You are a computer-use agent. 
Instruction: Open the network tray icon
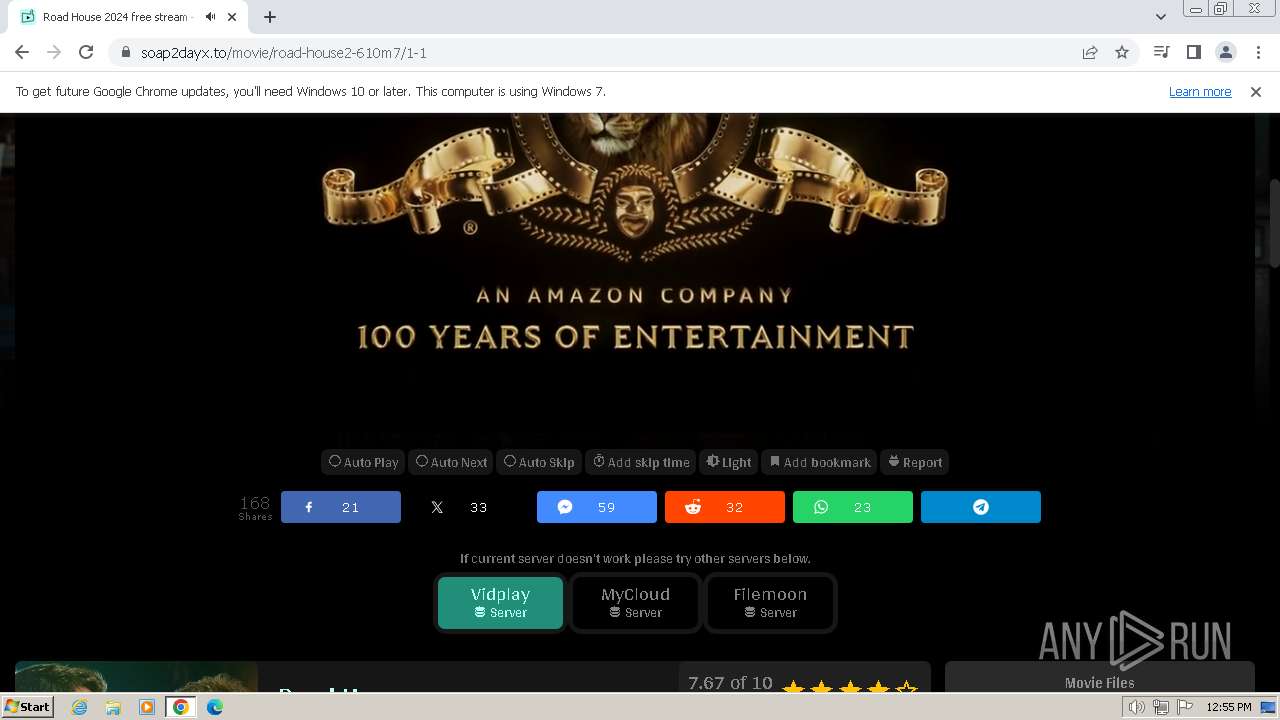[1160, 707]
